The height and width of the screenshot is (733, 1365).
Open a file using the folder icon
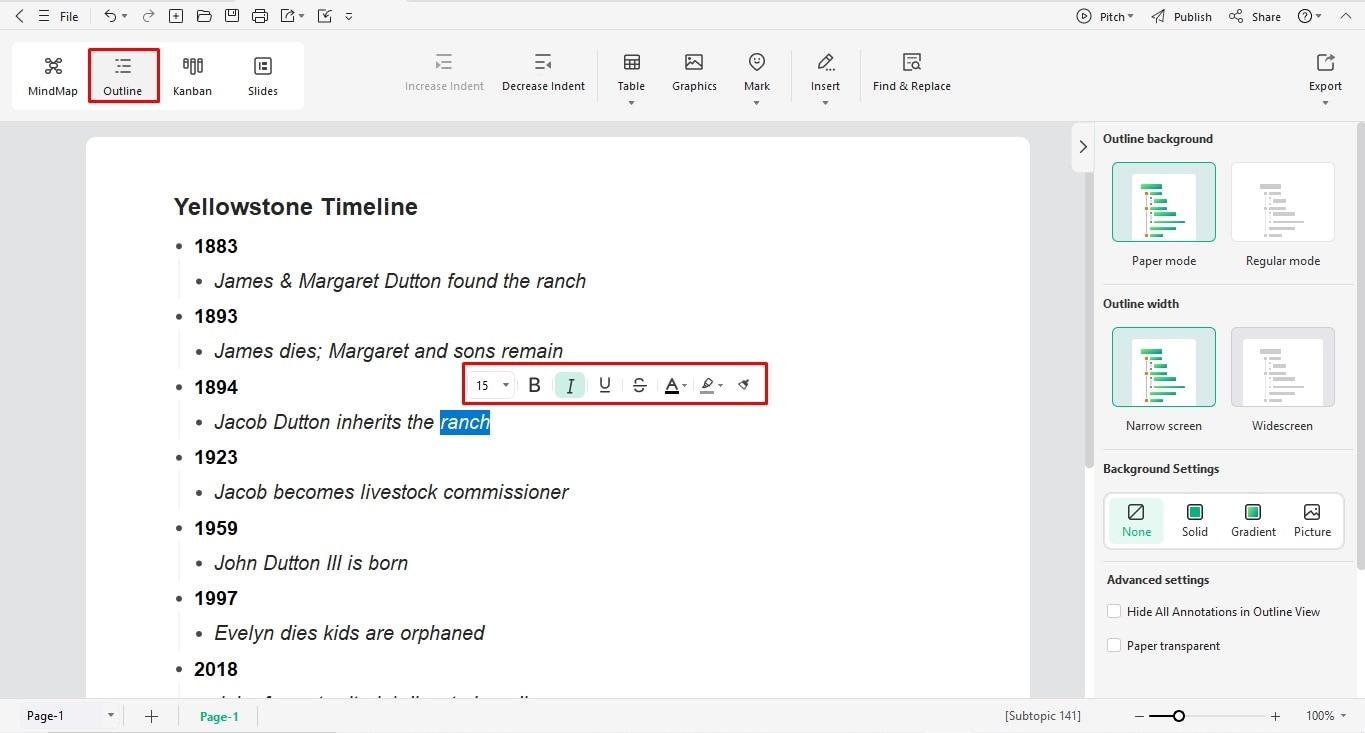tap(204, 16)
